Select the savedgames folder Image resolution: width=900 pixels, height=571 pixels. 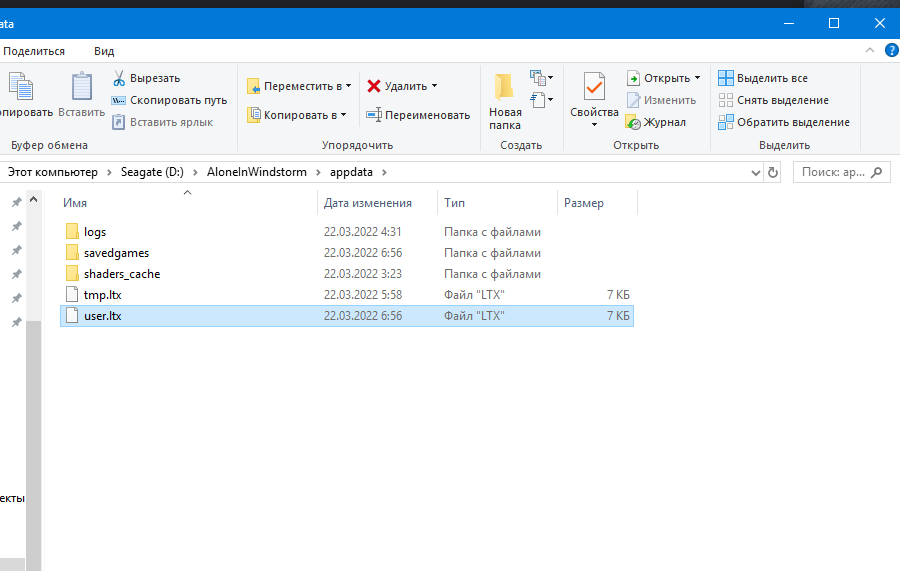point(116,253)
